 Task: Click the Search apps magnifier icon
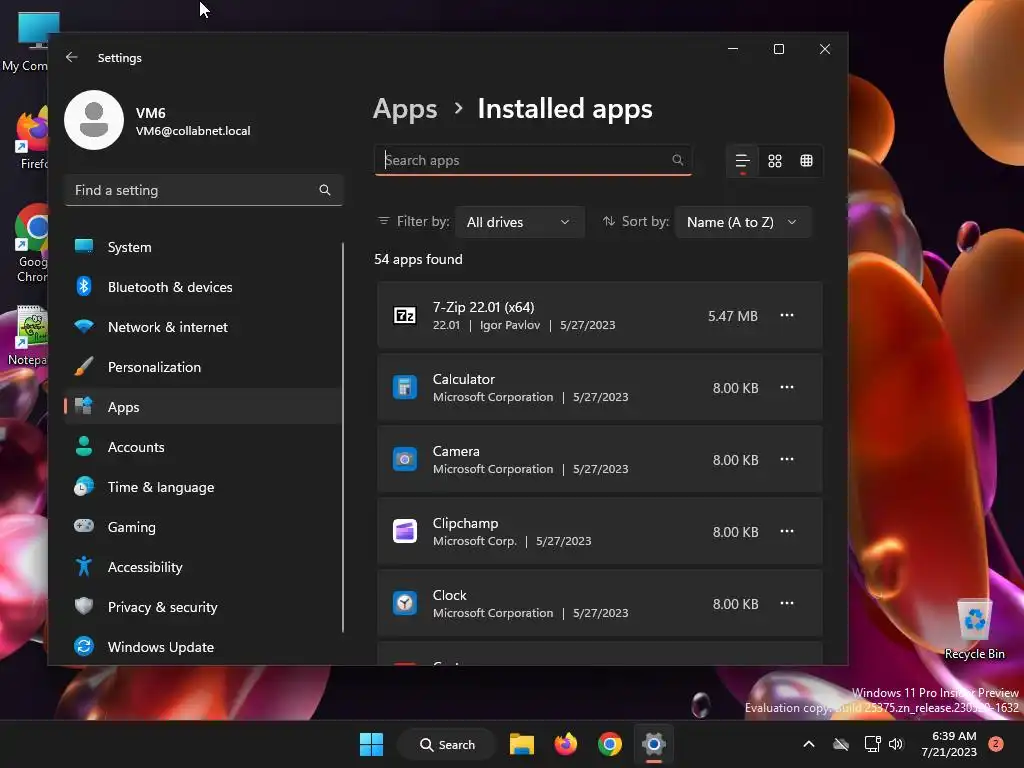click(677, 160)
